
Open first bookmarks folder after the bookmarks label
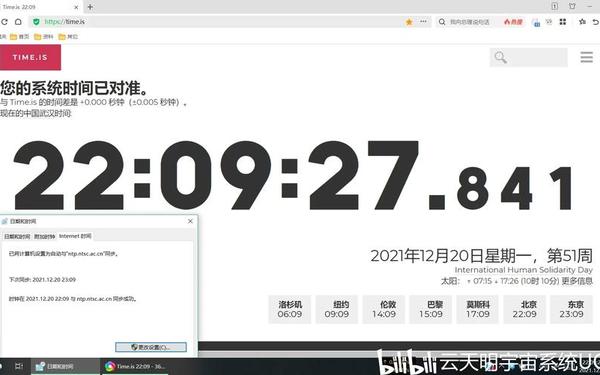pos(20,37)
